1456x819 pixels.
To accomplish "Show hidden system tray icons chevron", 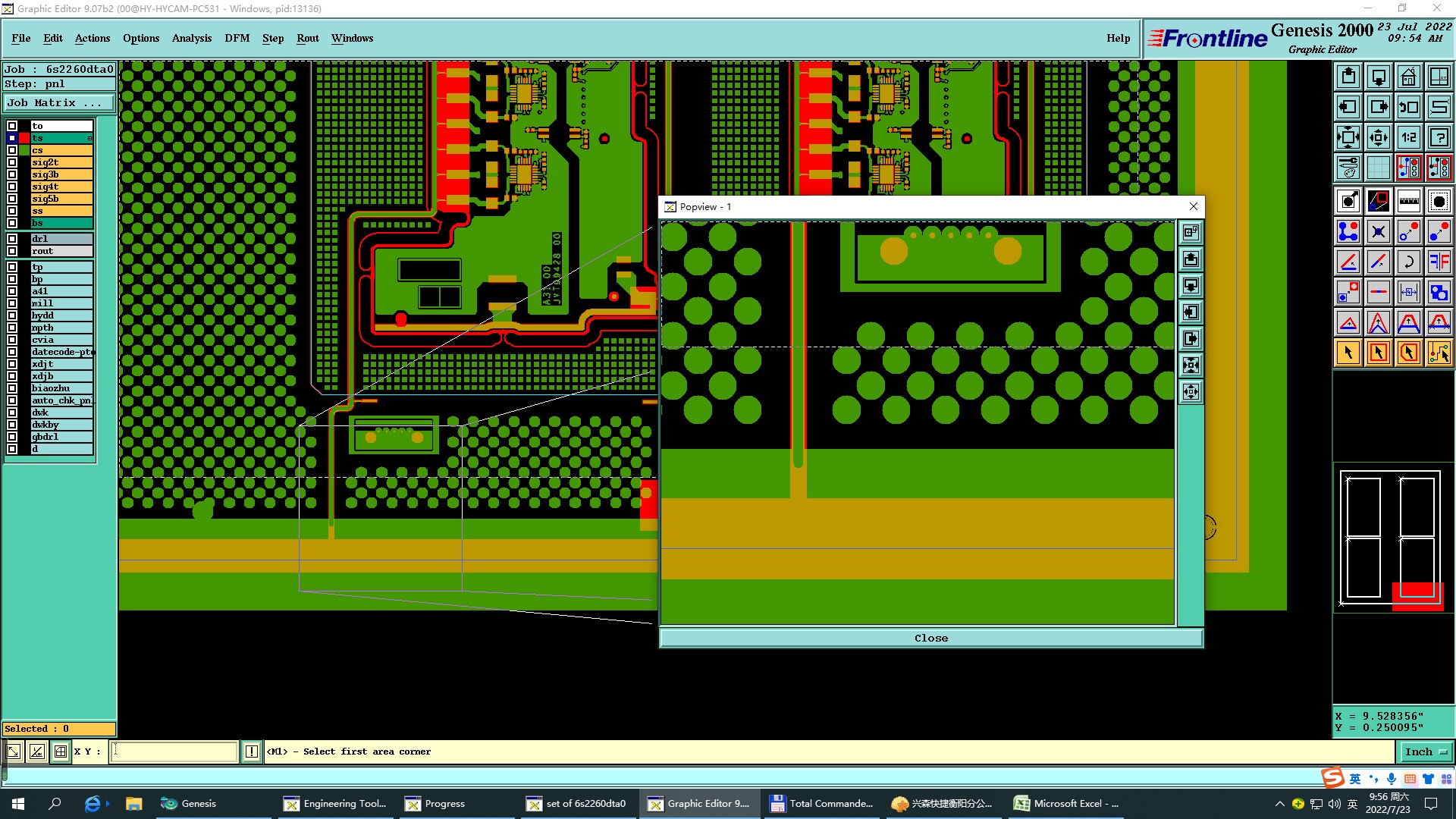I will click(1279, 804).
